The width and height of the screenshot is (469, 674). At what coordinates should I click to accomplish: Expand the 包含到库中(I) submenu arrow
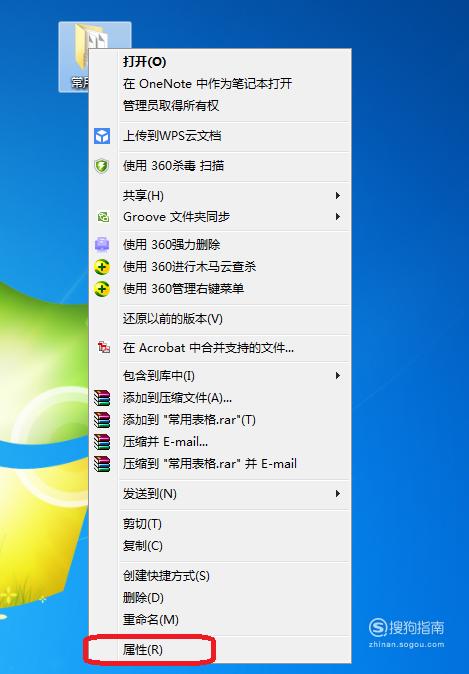338,376
